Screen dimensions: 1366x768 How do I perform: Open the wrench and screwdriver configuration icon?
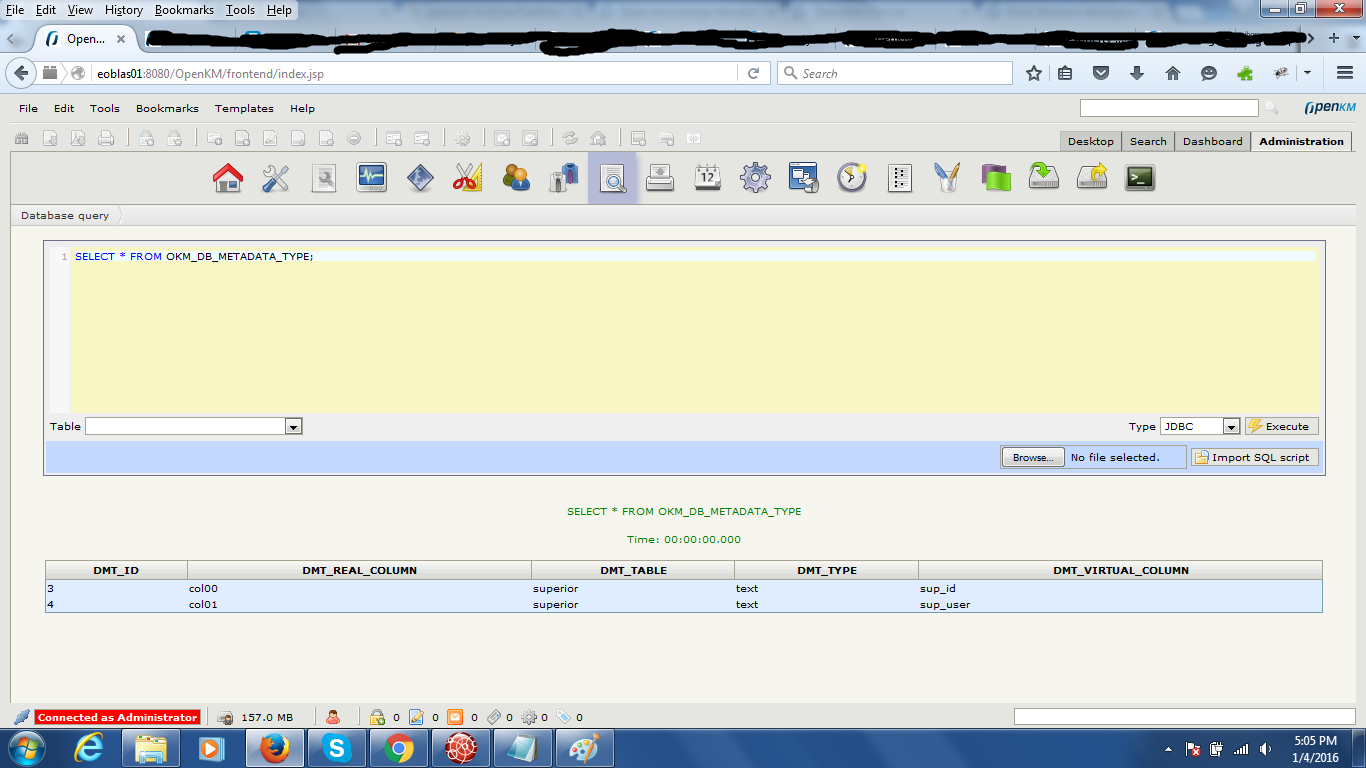pos(276,178)
